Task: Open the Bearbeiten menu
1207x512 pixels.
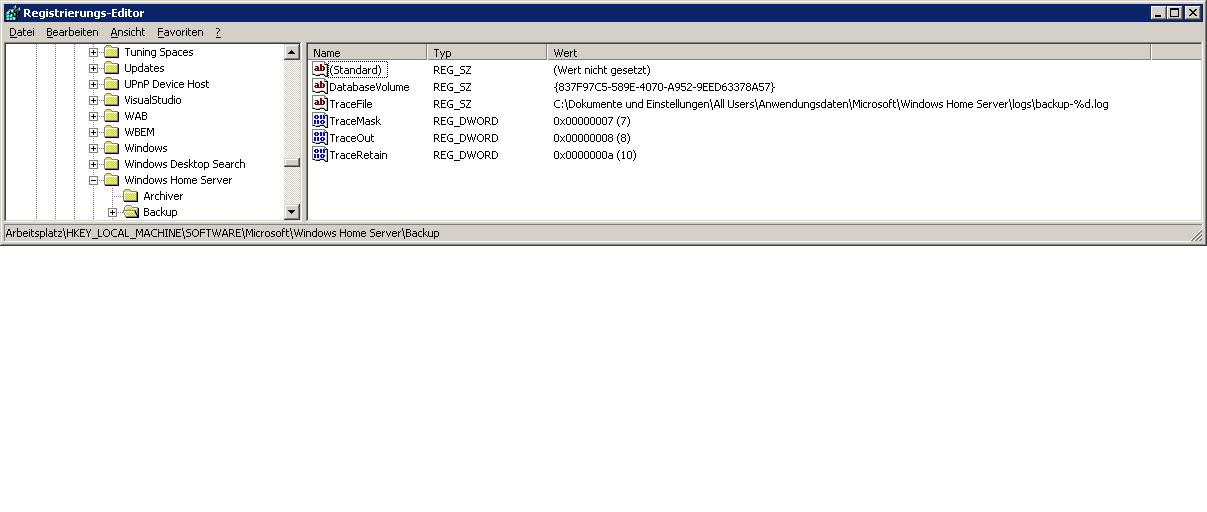Action: click(x=72, y=32)
